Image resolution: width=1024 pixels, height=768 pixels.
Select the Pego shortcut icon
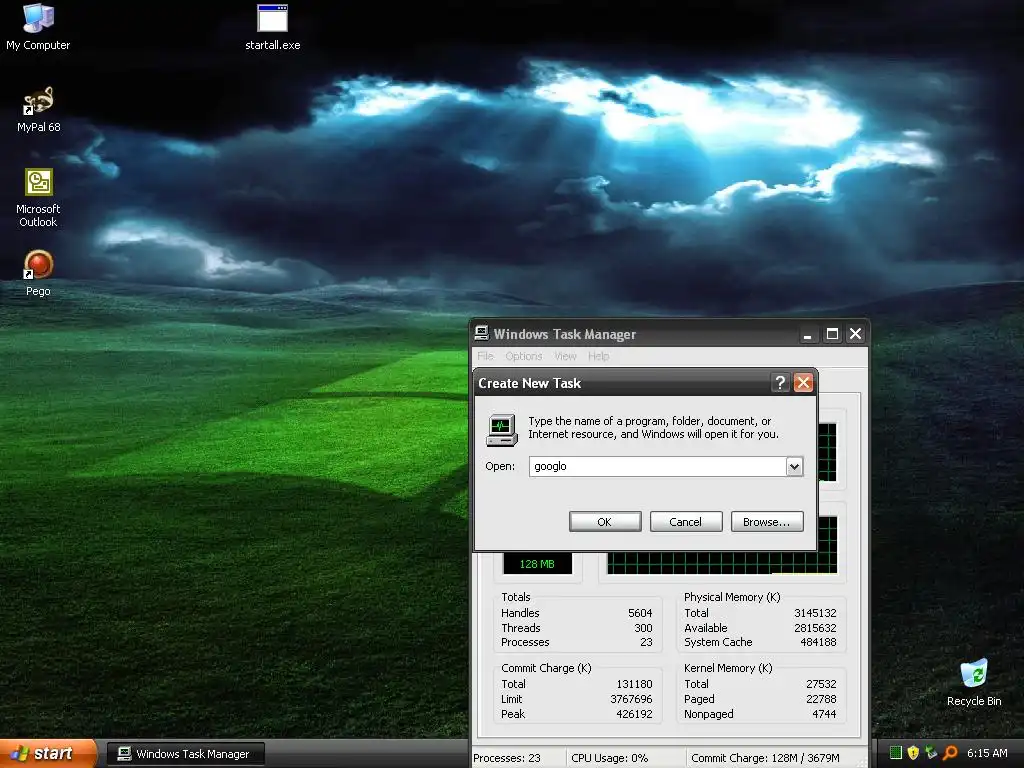coord(38,273)
